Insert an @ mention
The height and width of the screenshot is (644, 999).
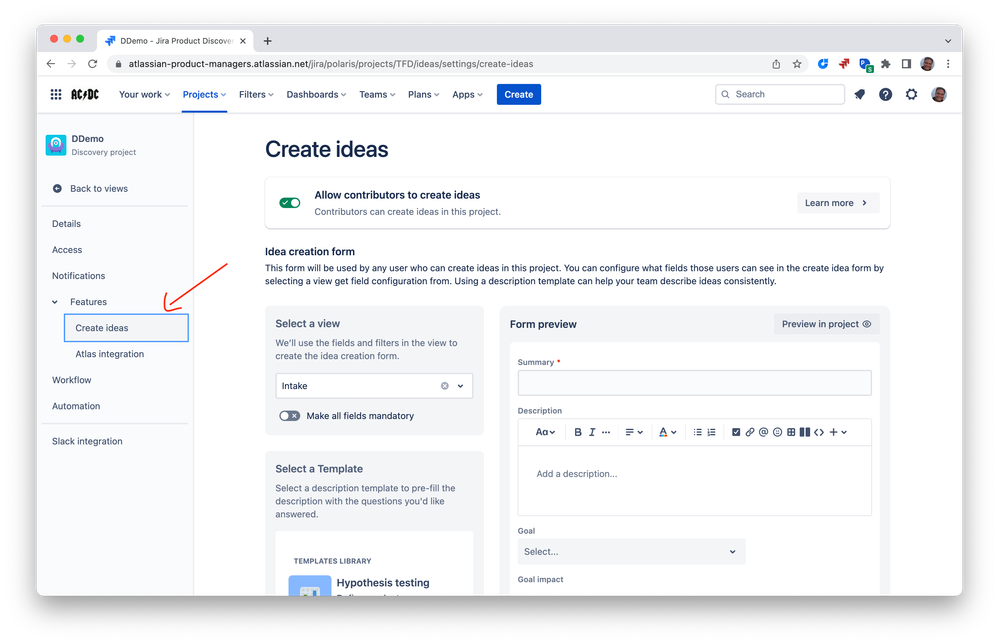(763, 432)
